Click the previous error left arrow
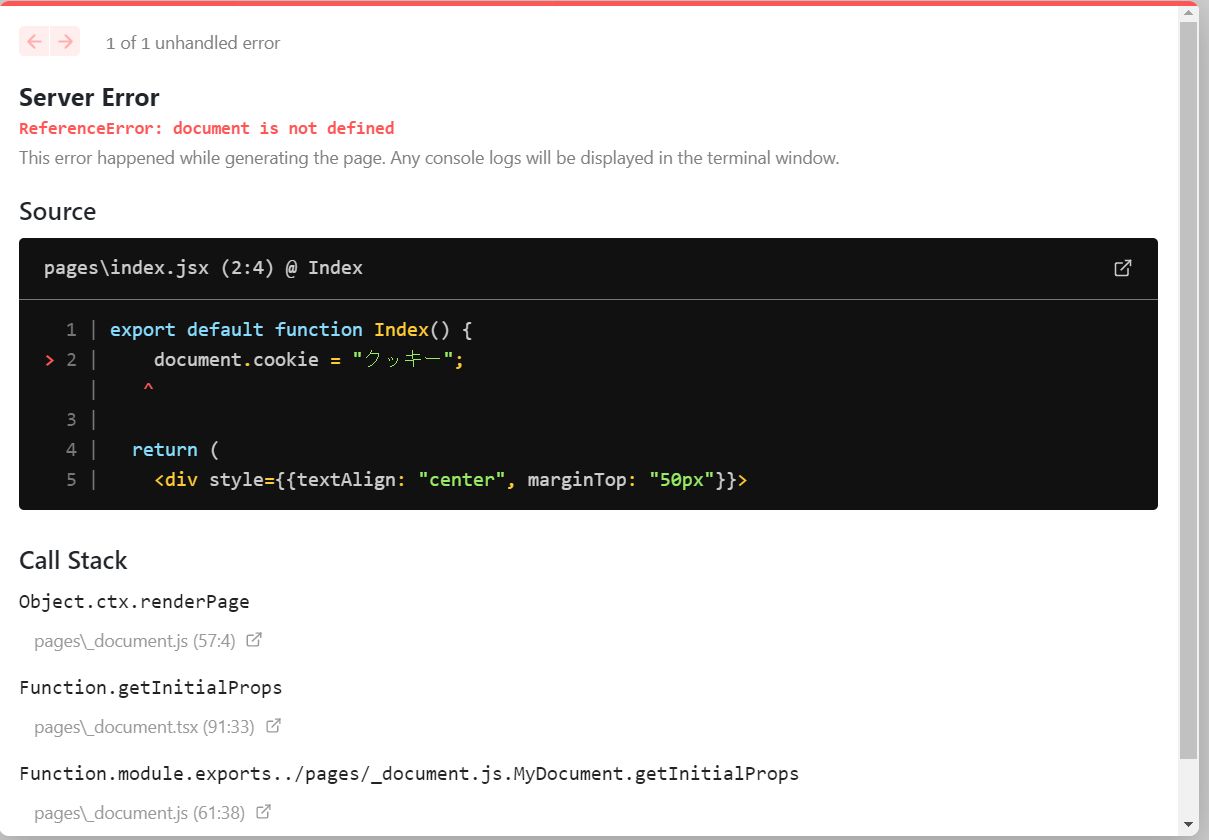Viewport: 1209px width, 840px height. pyautogui.click(x=34, y=41)
